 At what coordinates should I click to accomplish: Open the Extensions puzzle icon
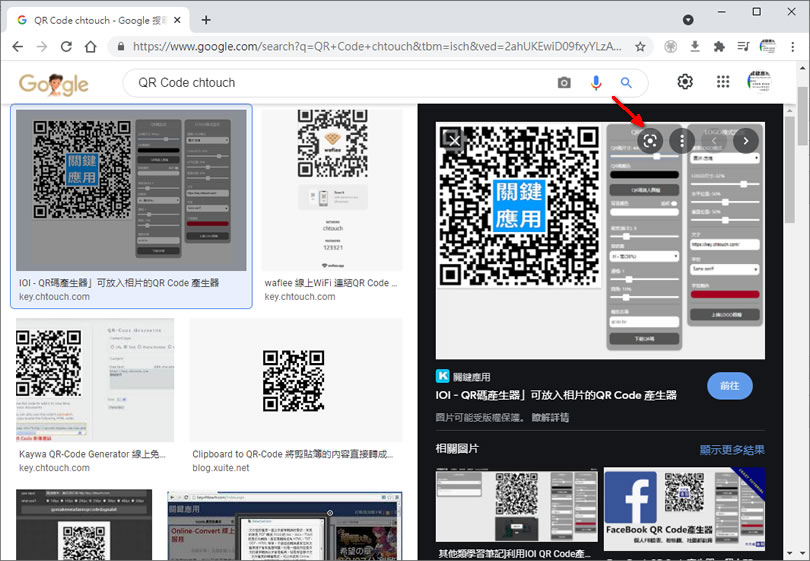click(x=719, y=46)
